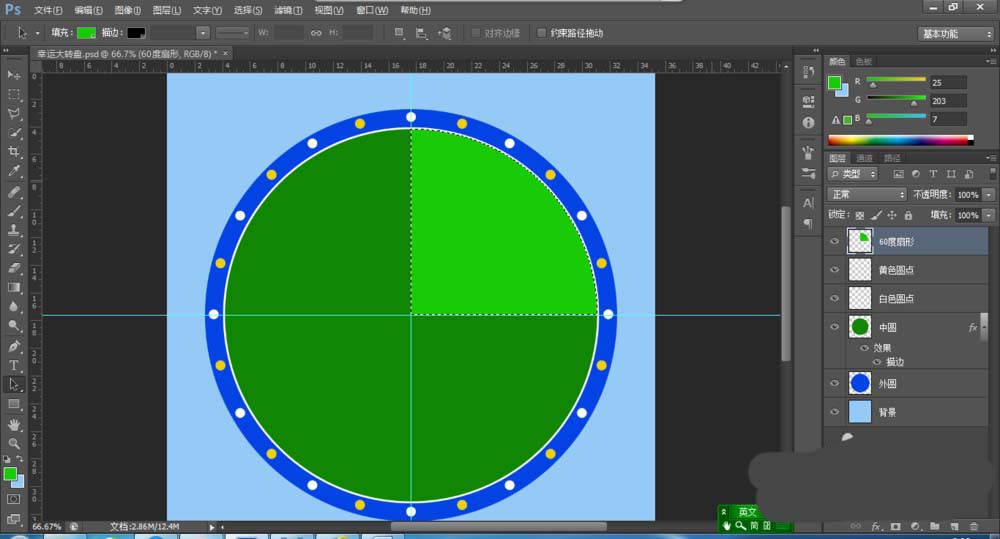Image resolution: width=1000 pixels, height=539 pixels.
Task: Select the Eraser tool
Action: point(13,268)
